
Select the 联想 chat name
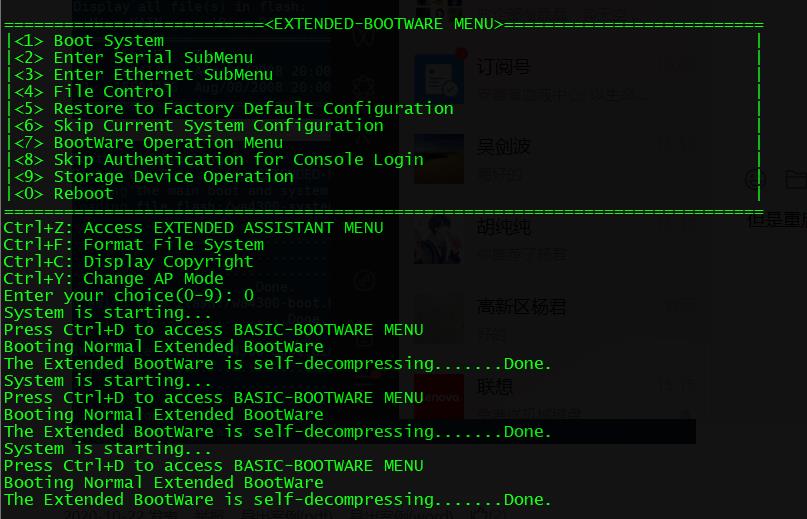(494, 386)
